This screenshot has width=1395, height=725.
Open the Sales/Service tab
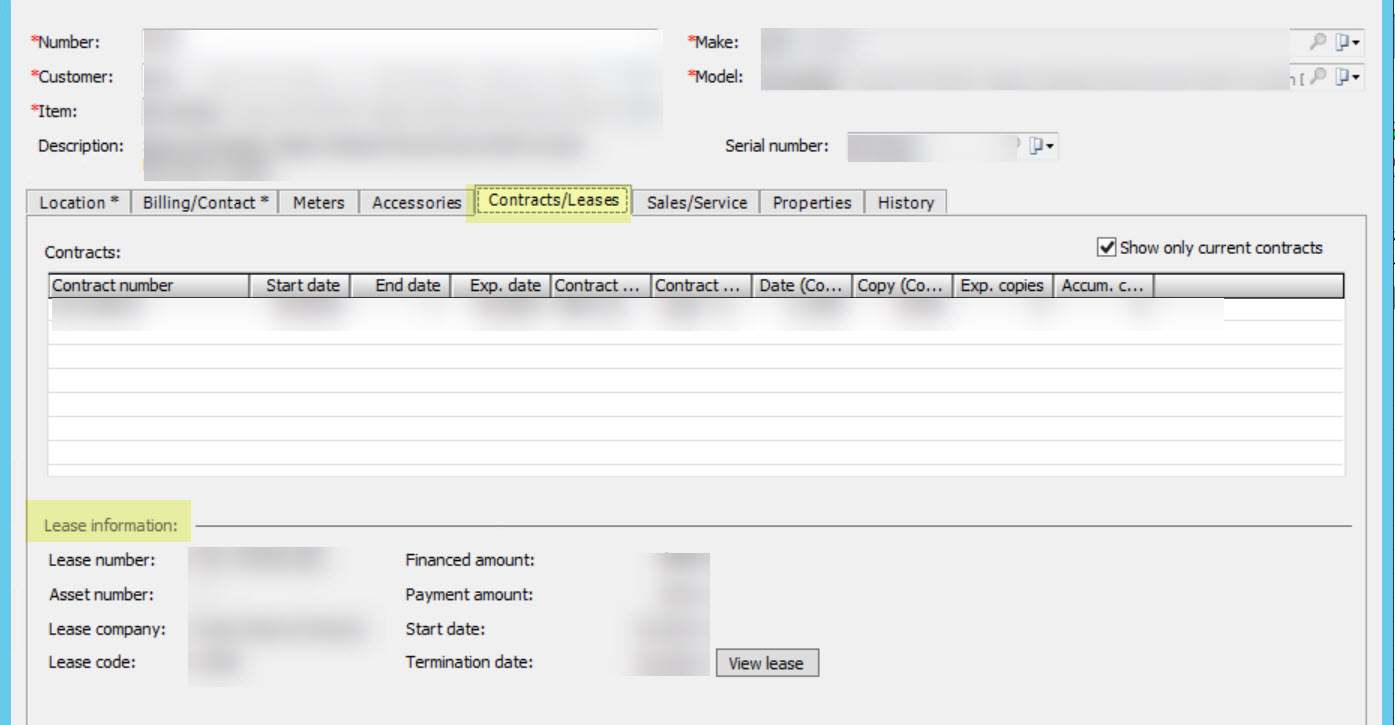pyautogui.click(x=697, y=202)
